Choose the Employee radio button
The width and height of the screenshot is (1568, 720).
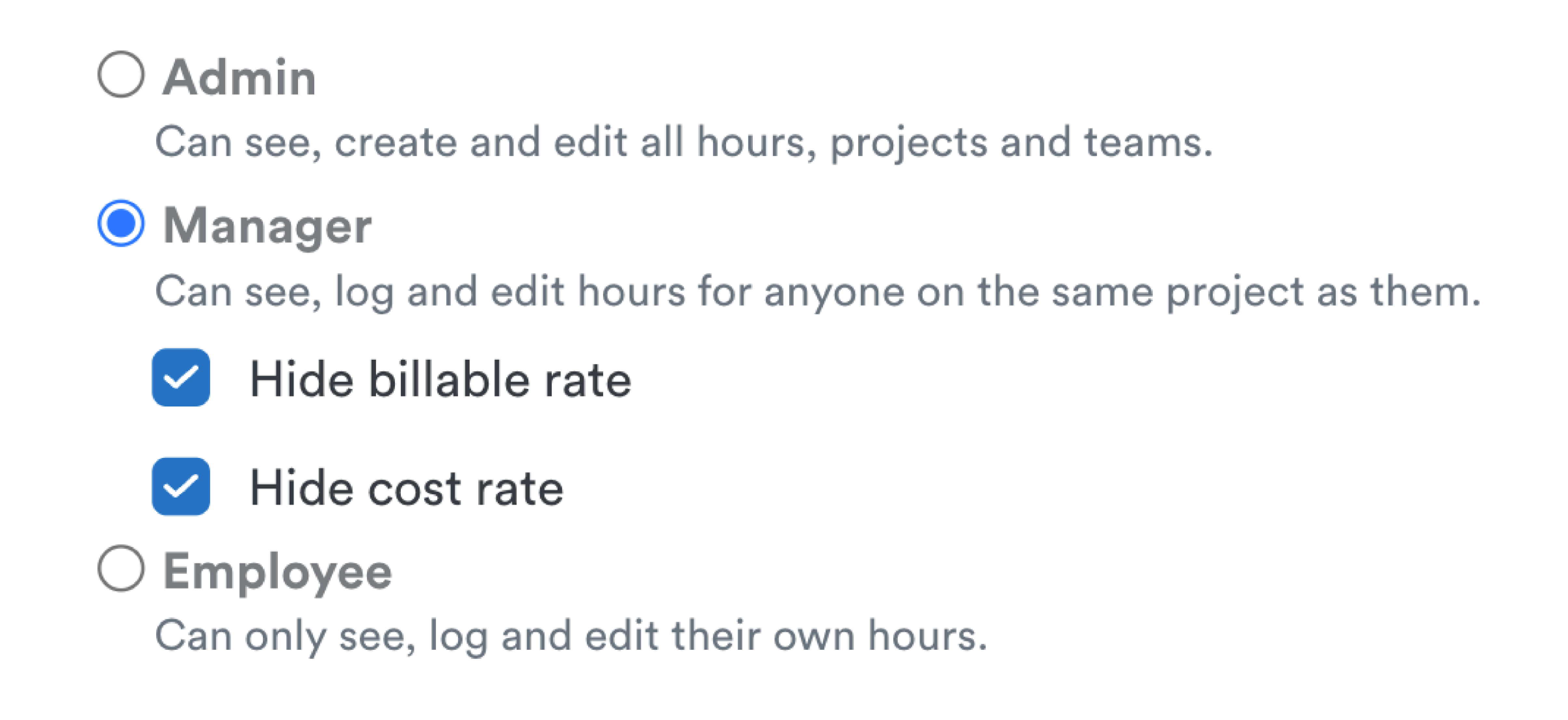click(x=121, y=568)
